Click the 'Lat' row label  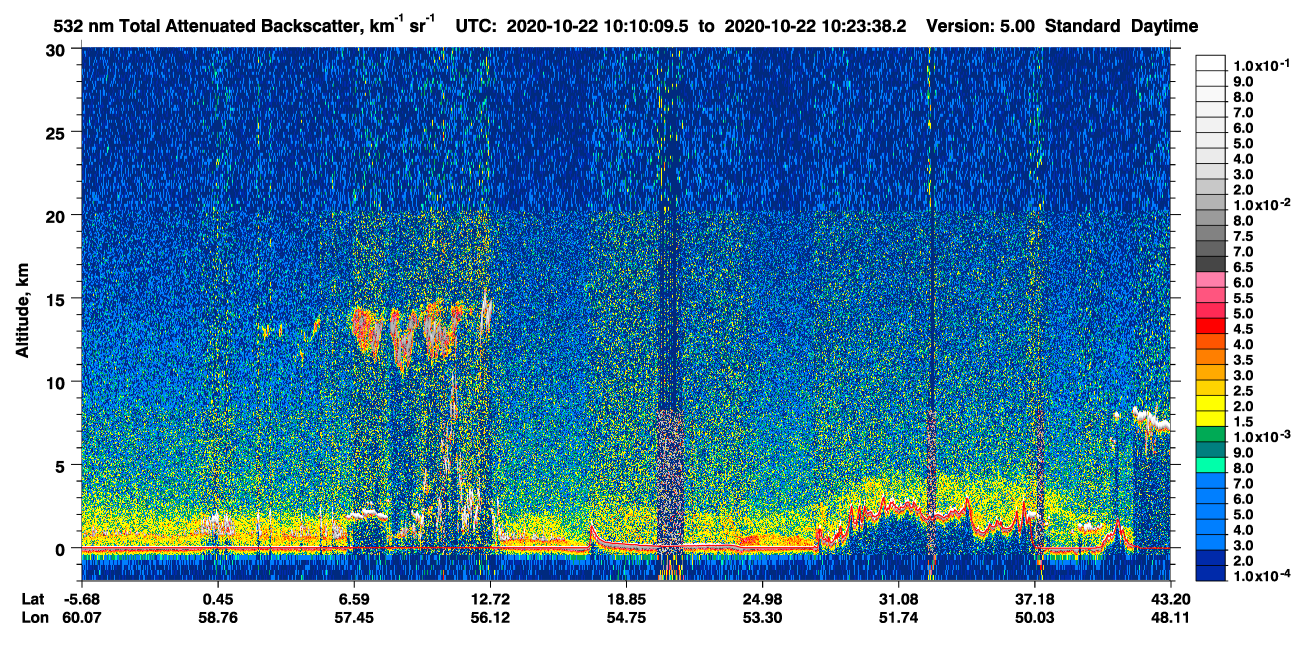[33, 599]
